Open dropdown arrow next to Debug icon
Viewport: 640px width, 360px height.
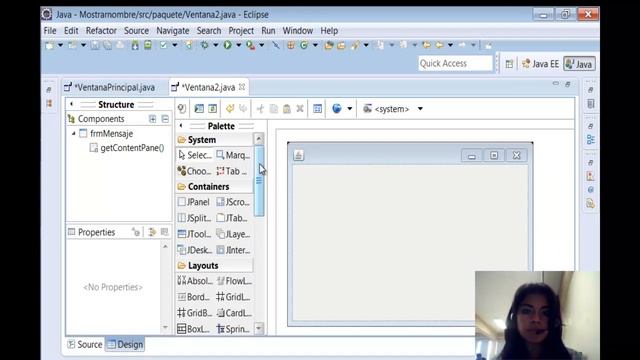[216, 45]
